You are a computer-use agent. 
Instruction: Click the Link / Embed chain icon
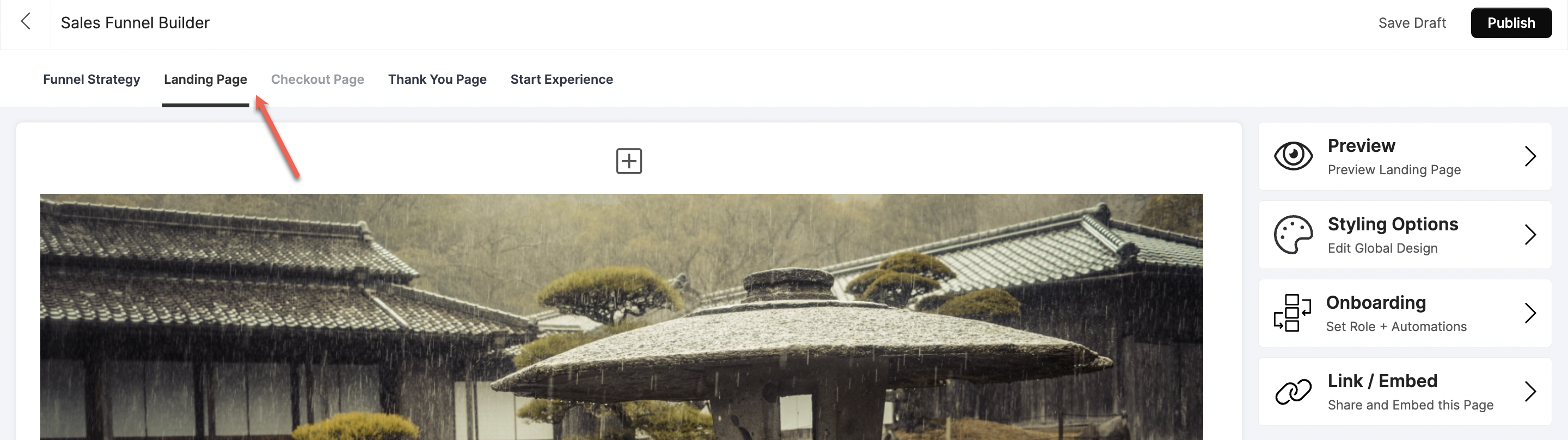(x=1293, y=392)
